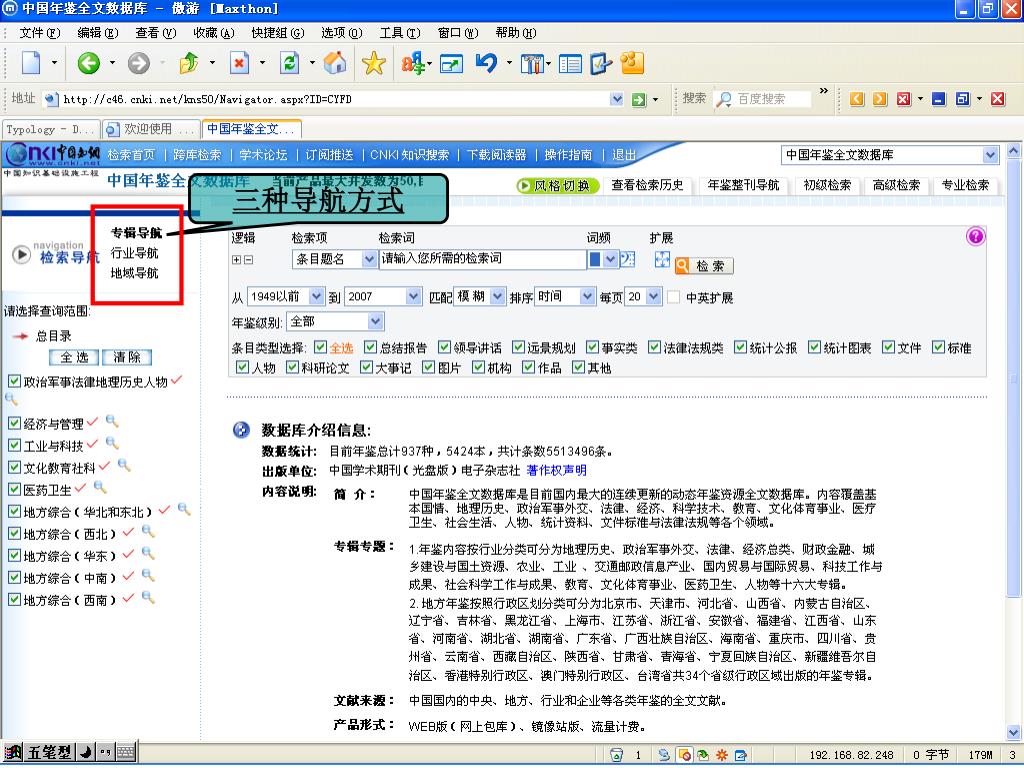Click the 请输入您所需的检索词 input field
This screenshot has width=1024, height=768.
point(482,259)
